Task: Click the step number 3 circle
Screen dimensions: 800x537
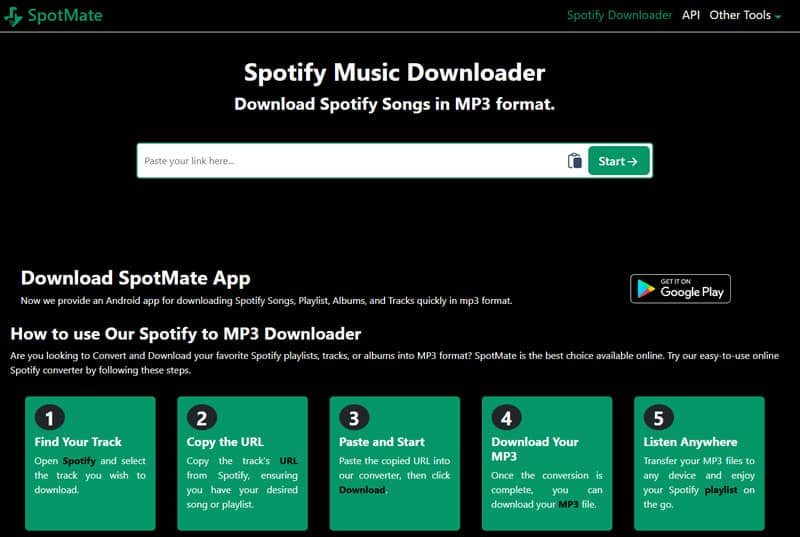Action: [354, 418]
